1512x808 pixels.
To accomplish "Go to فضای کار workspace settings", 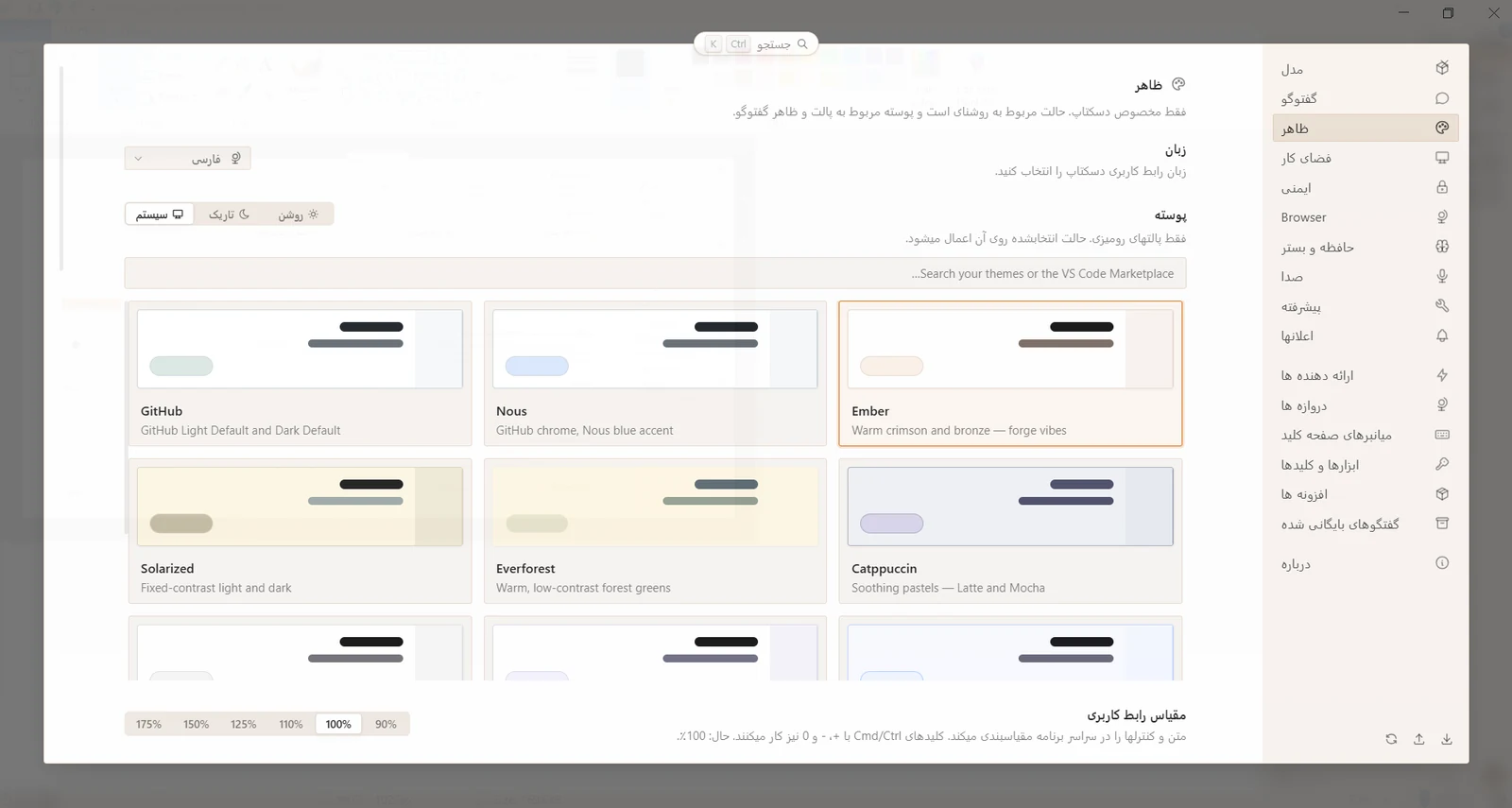I will click(1366, 158).
